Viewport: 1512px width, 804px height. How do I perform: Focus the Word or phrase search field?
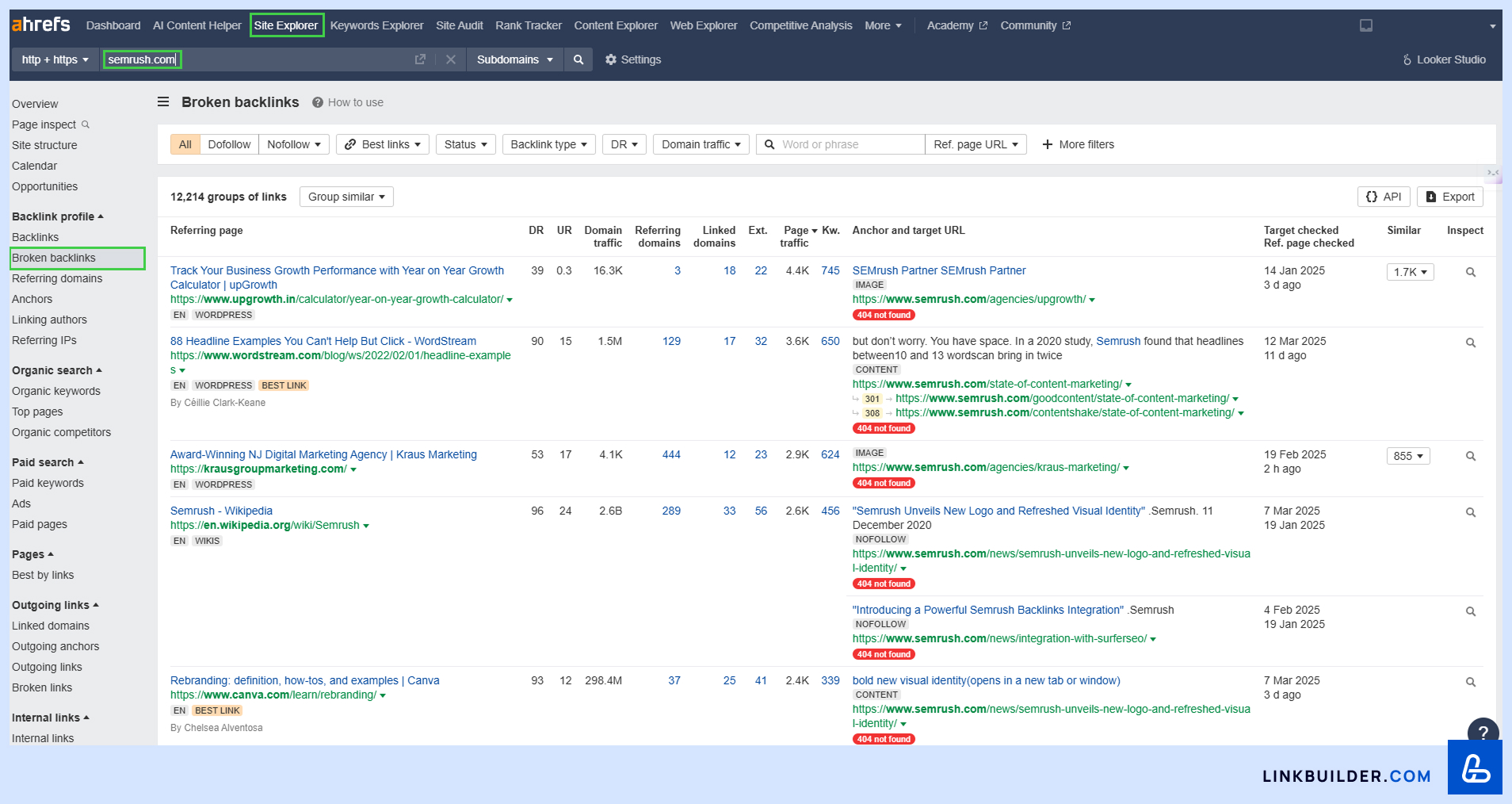(841, 144)
